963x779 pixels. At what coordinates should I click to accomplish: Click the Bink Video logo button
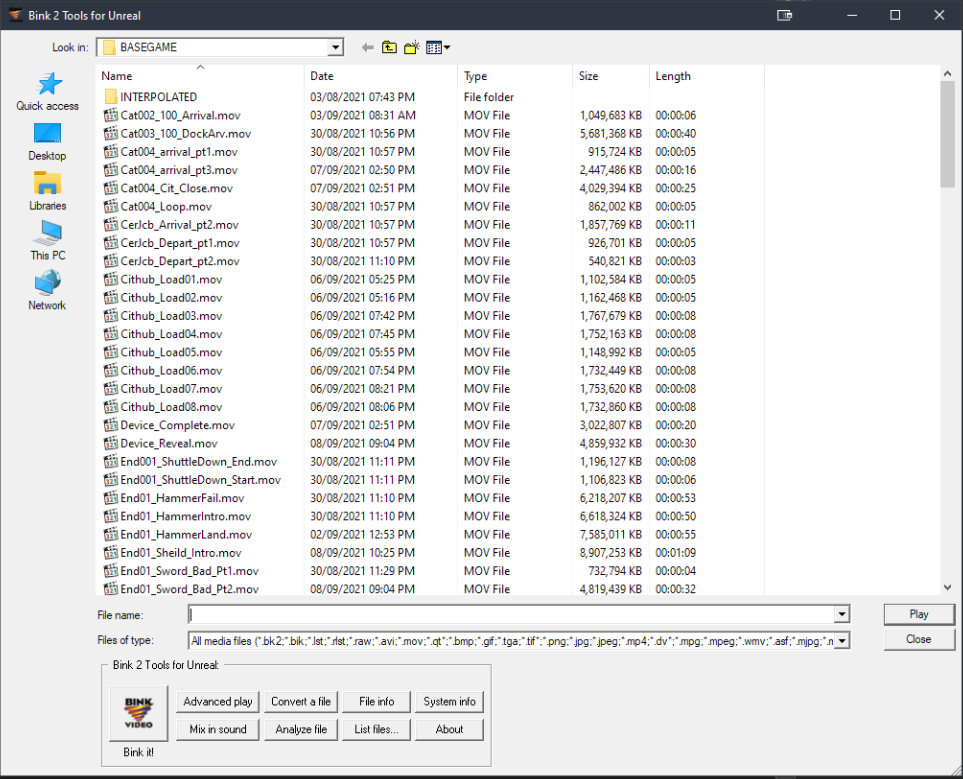click(138, 713)
